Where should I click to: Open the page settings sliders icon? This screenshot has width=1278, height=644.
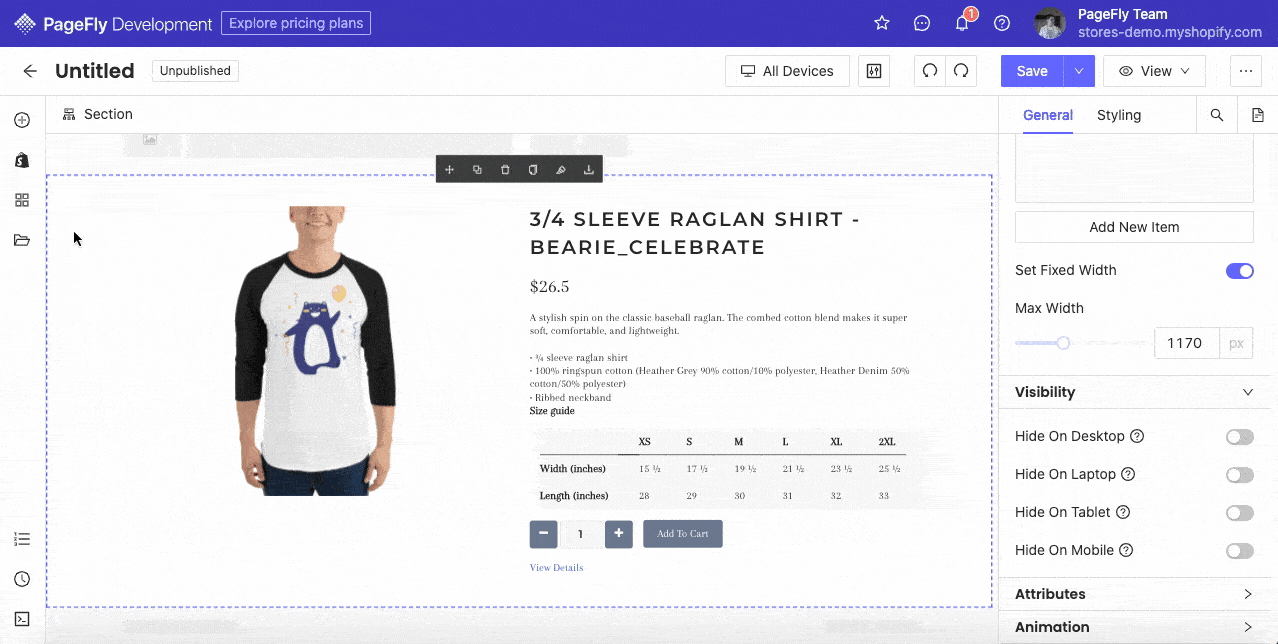pos(874,71)
